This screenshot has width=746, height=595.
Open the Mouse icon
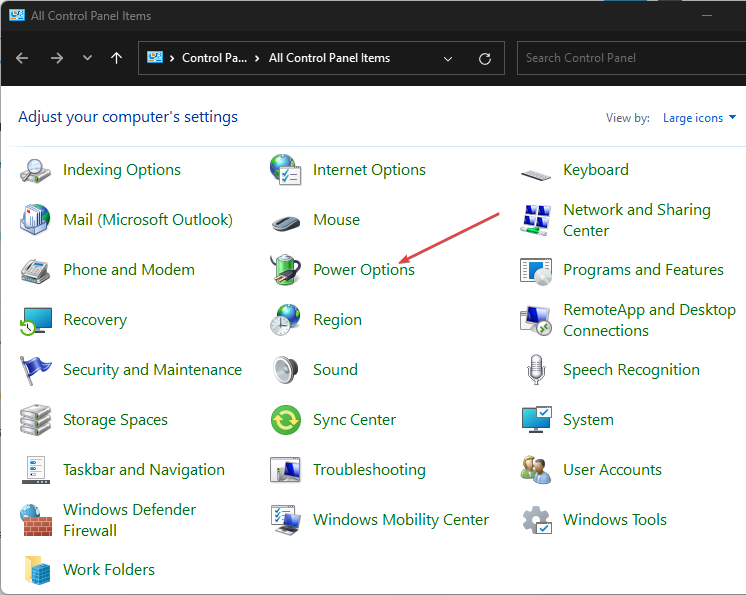click(x=286, y=220)
